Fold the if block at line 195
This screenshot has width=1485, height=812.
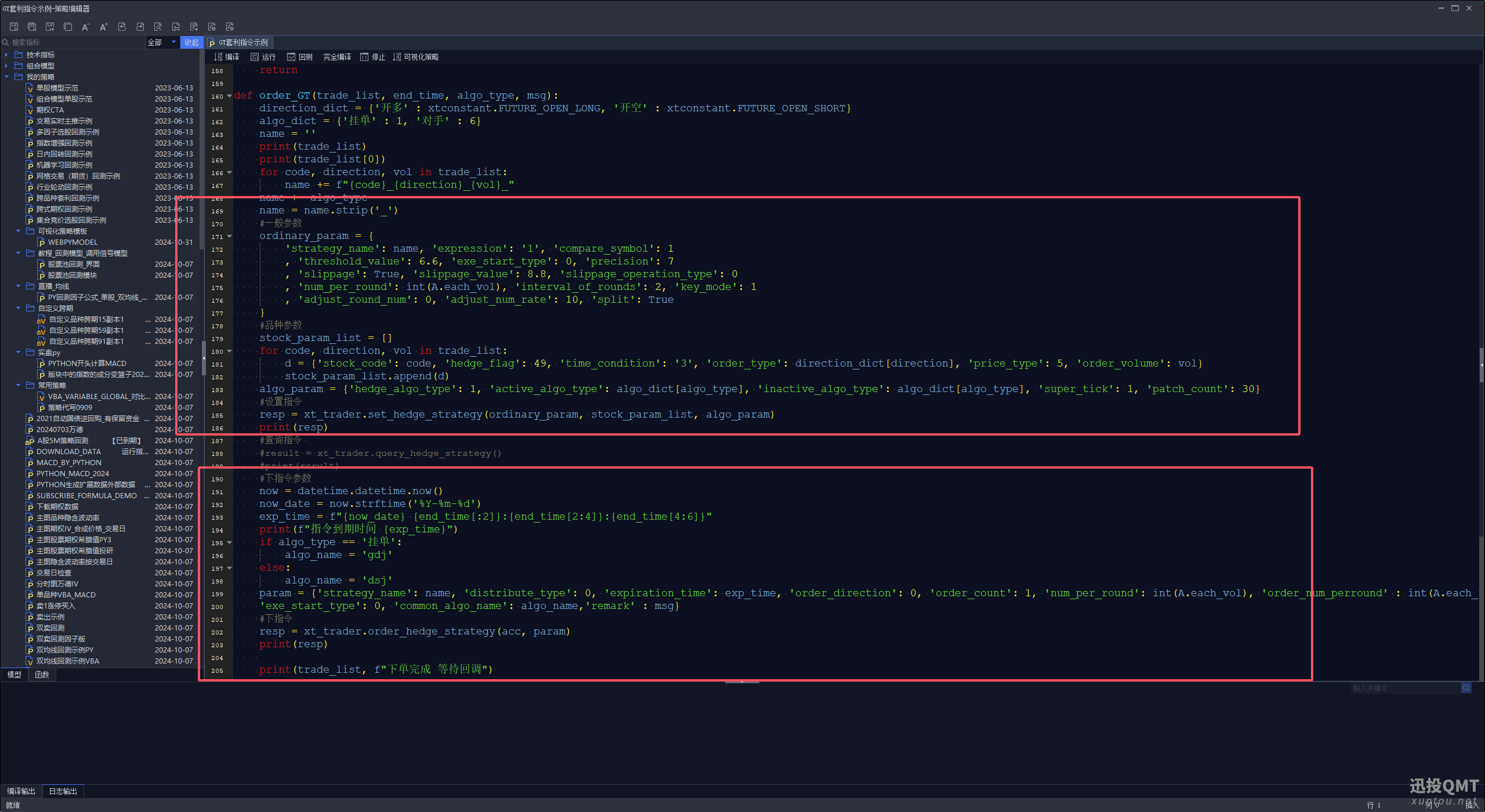pyautogui.click(x=229, y=543)
